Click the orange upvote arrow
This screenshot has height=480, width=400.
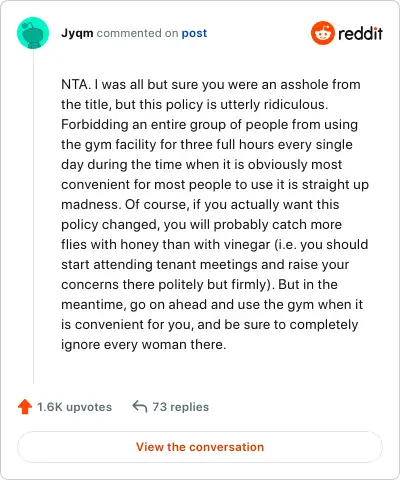point(25,407)
